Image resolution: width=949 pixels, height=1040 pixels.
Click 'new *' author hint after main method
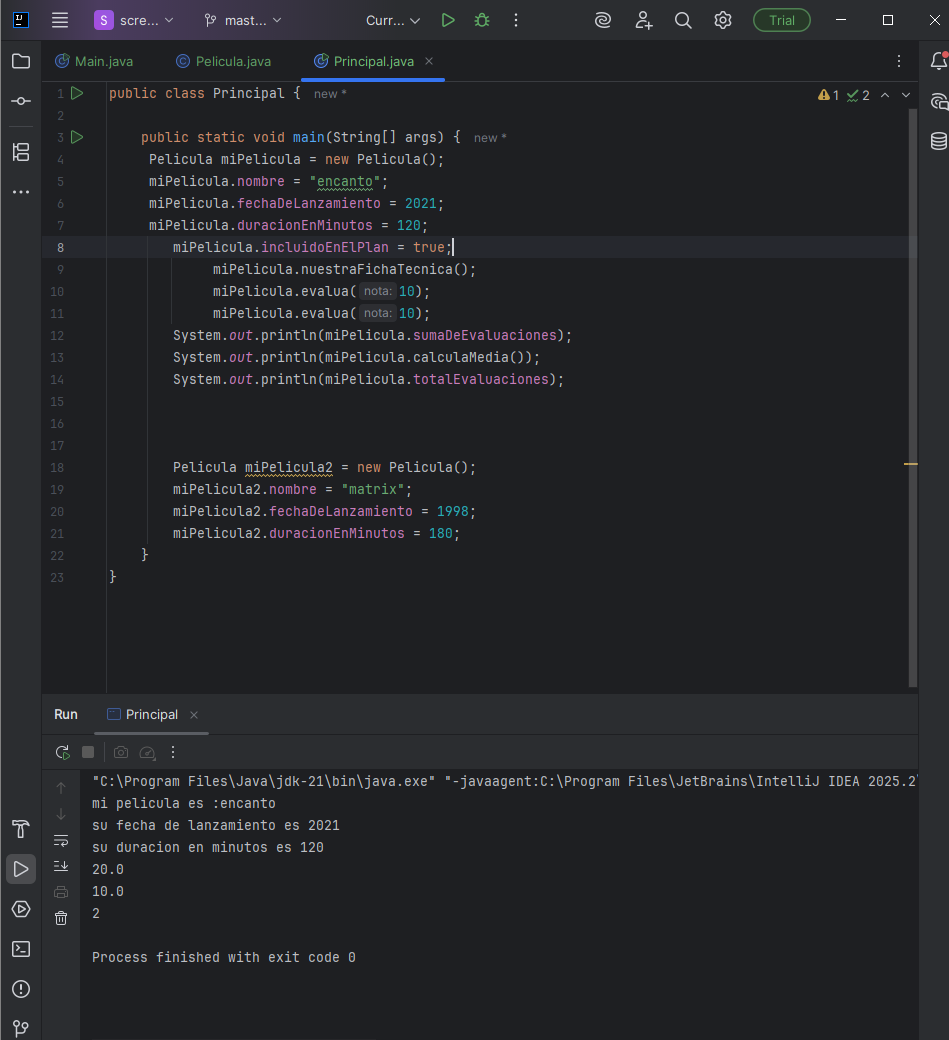pos(490,138)
